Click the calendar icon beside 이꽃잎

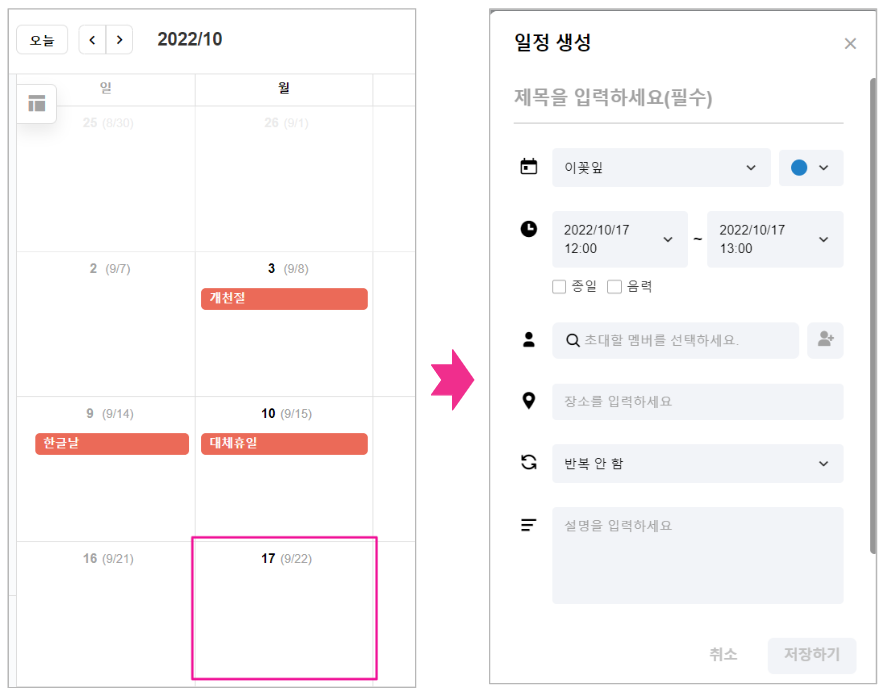click(529, 167)
